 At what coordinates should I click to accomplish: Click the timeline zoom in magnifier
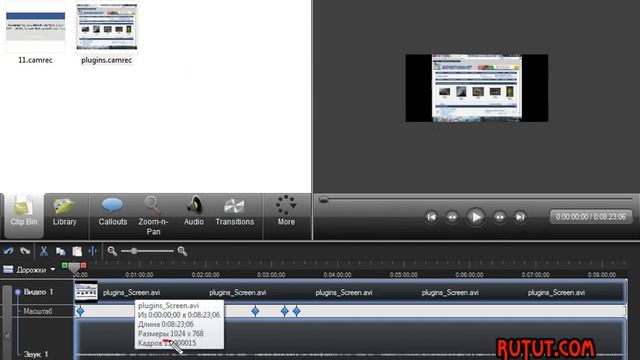(x=182, y=251)
